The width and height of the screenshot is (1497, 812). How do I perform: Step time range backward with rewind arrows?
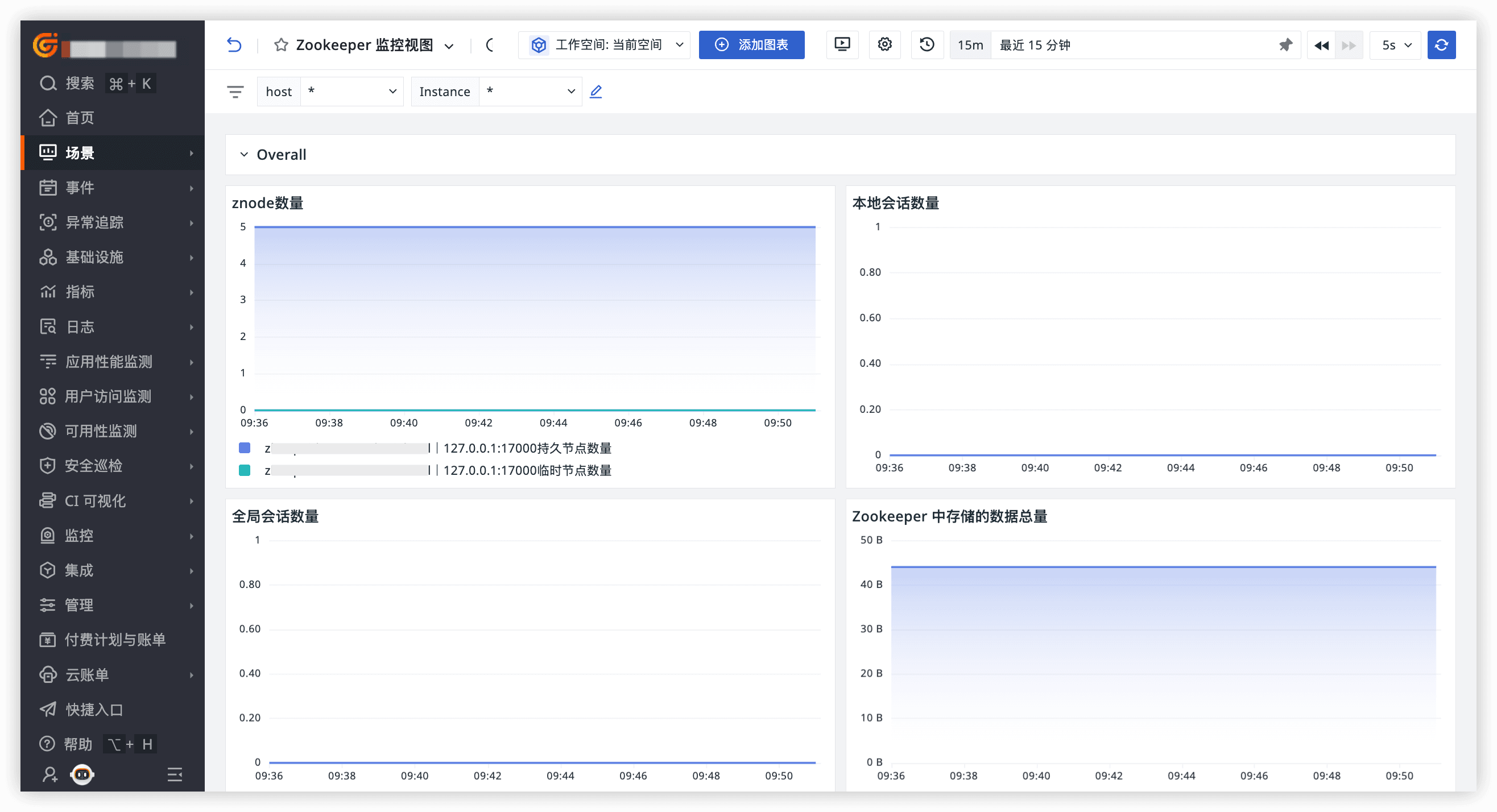pyautogui.click(x=1321, y=45)
